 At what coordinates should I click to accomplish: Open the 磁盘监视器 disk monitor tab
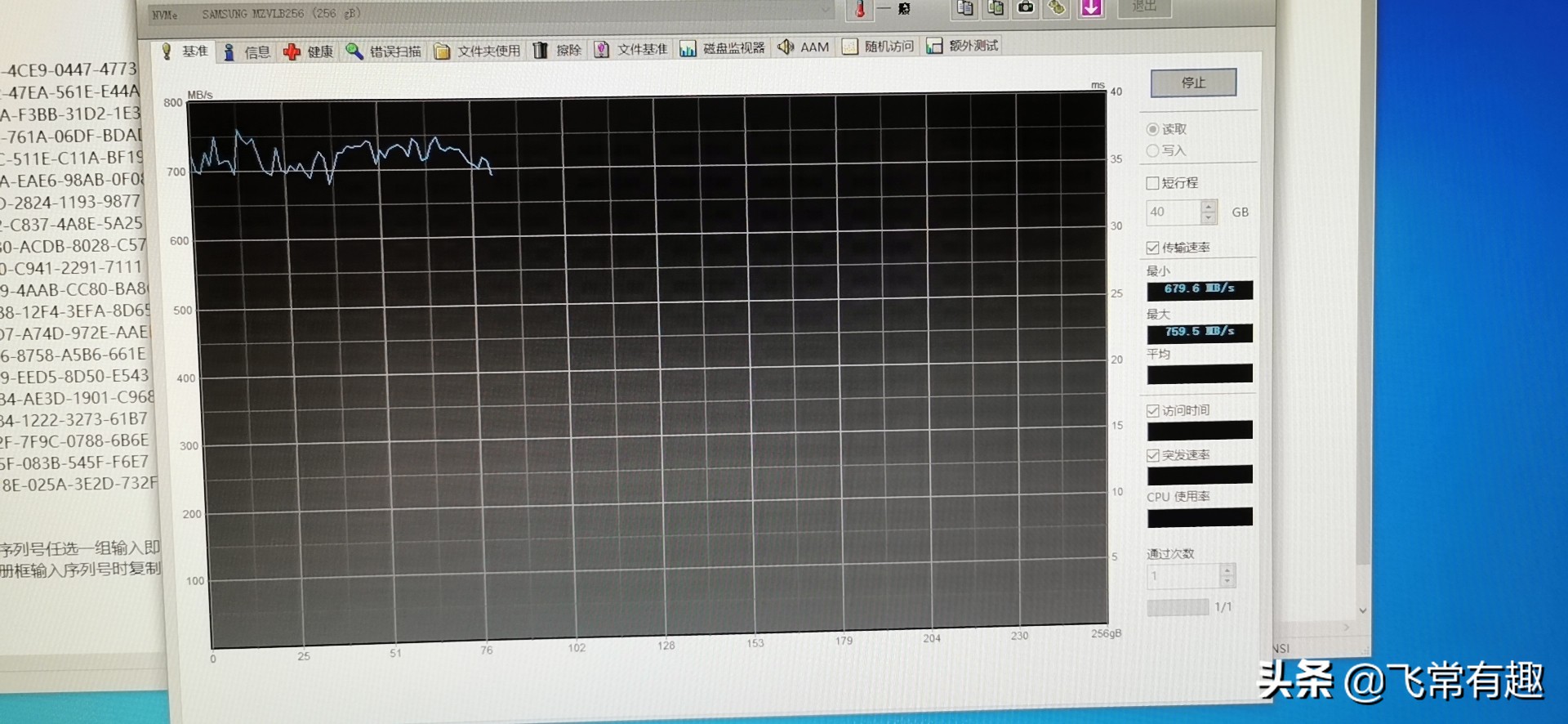pyautogui.click(x=723, y=48)
